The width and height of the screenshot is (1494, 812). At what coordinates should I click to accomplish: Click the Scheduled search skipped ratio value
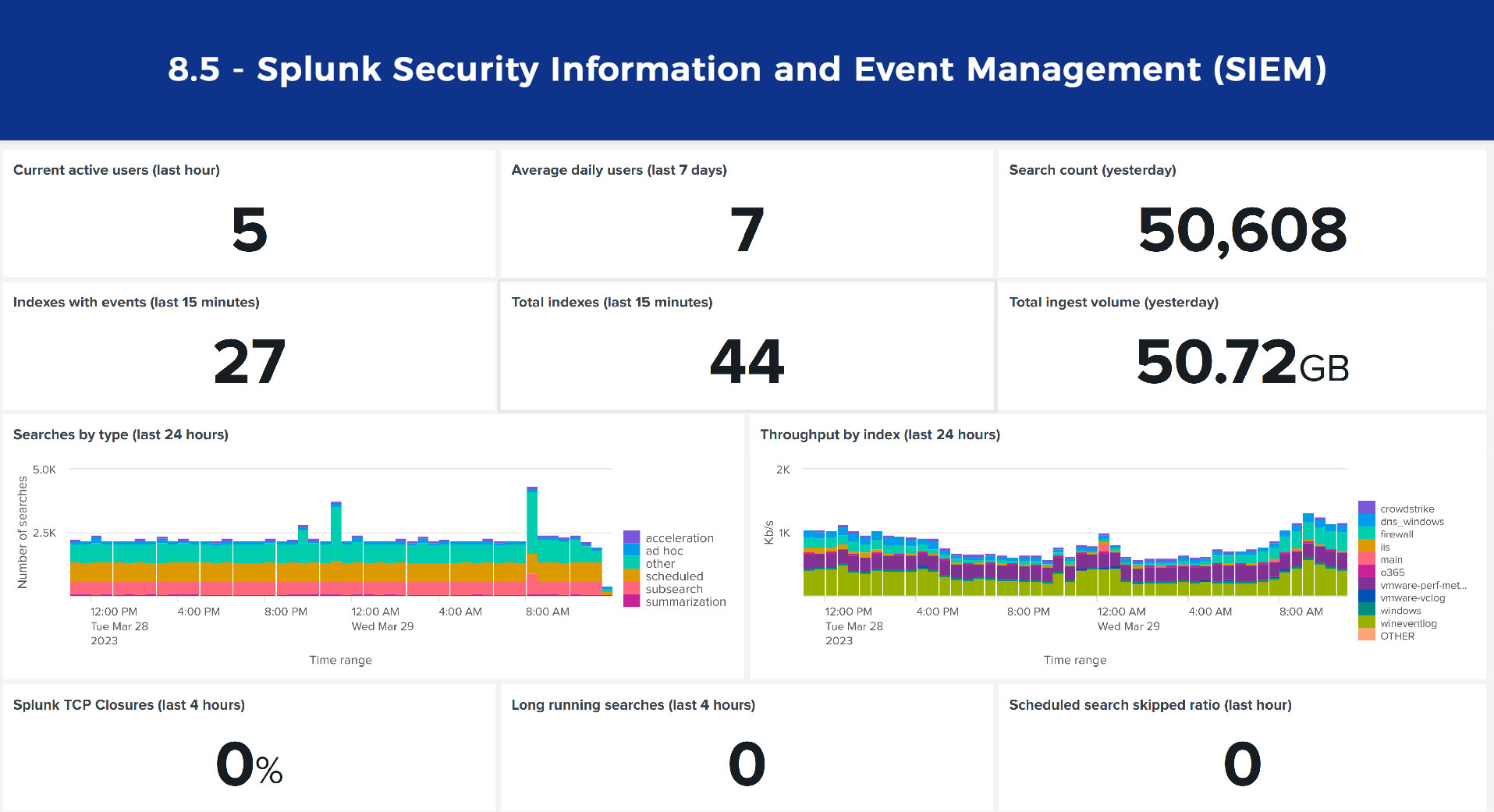pyautogui.click(x=1242, y=764)
